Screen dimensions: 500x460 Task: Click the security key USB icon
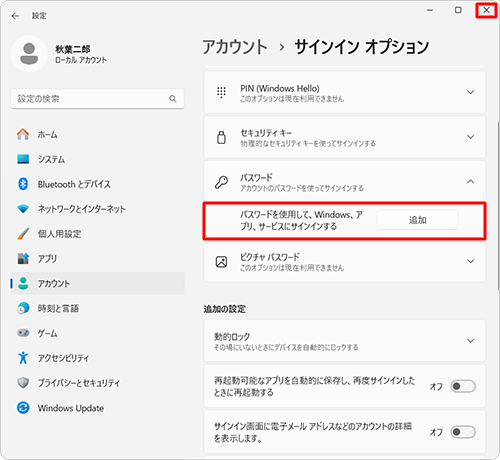221,137
